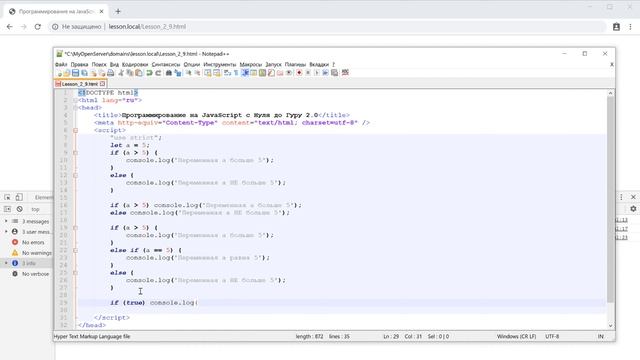
Task: Undo the last edit via green arrow
Action: click(149, 73)
